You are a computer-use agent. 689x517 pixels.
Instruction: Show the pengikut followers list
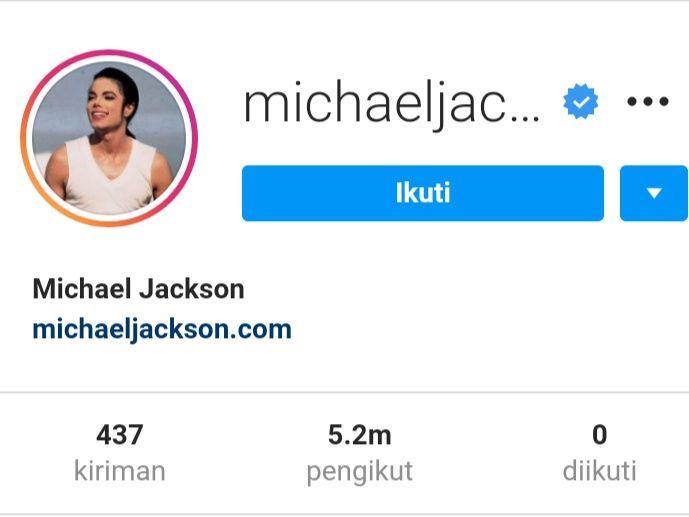[359, 472]
